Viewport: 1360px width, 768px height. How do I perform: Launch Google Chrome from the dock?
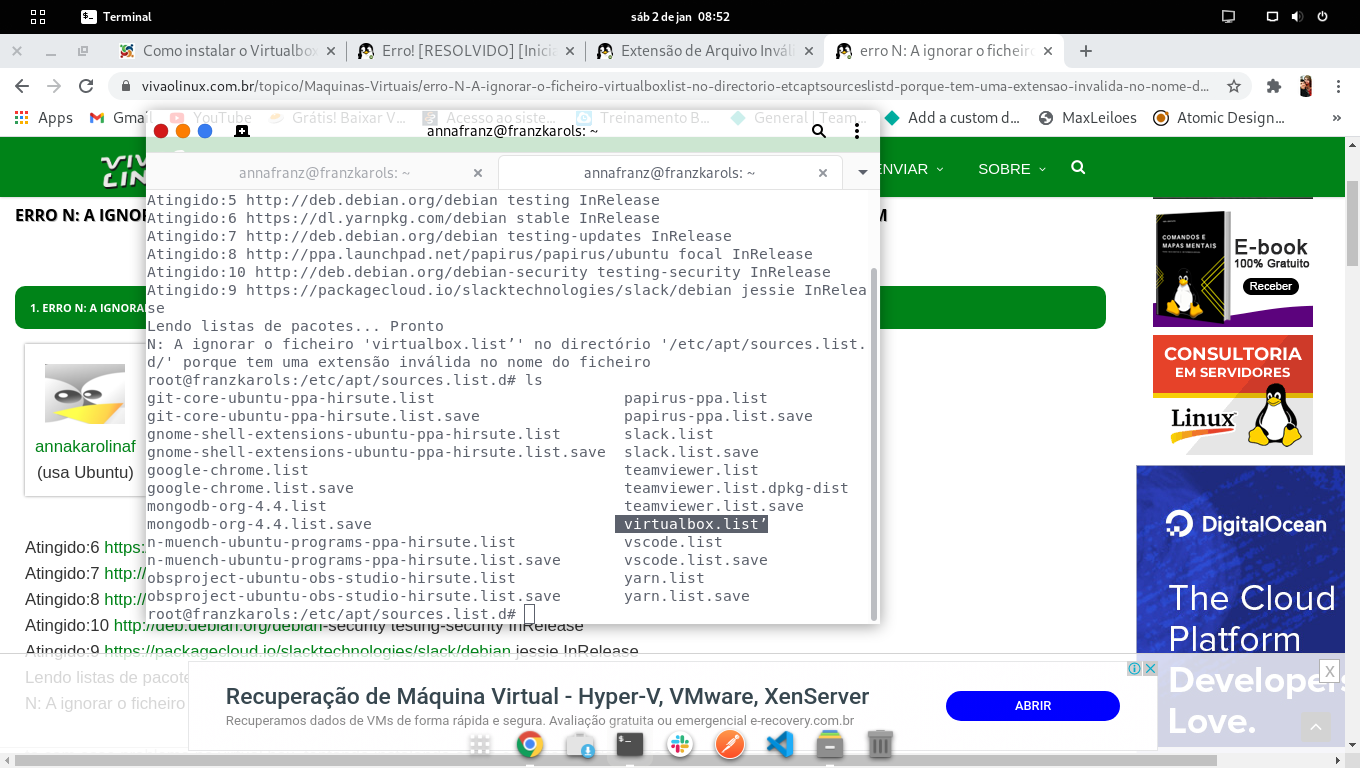pyautogui.click(x=530, y=744)
